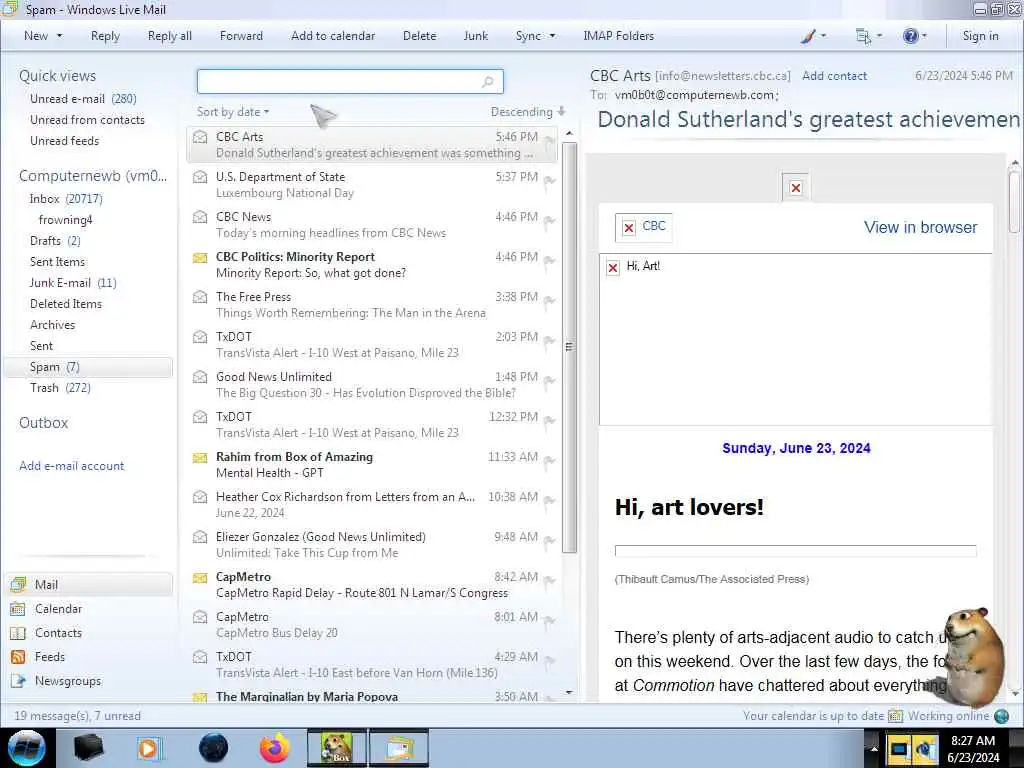Click the search magnifier icon
Screen dimensions: 1024x768
pyautogui.click(x=488, y=82)
